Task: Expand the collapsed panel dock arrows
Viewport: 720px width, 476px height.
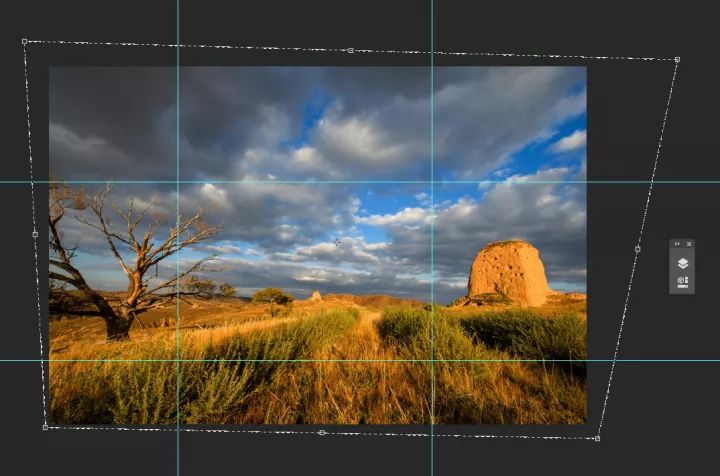Action: [676, 244]
